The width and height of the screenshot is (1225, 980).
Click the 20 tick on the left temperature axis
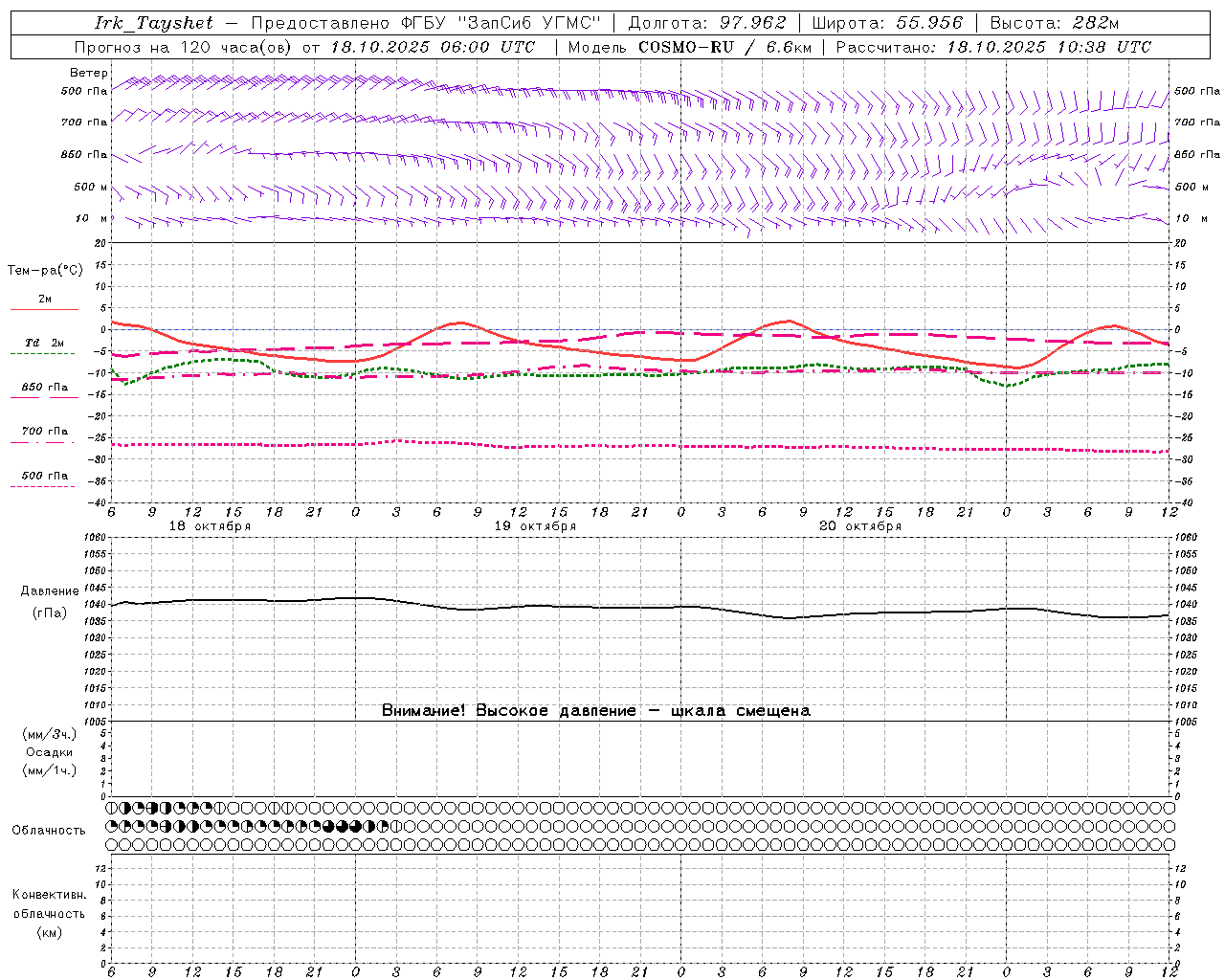(102, 243)
